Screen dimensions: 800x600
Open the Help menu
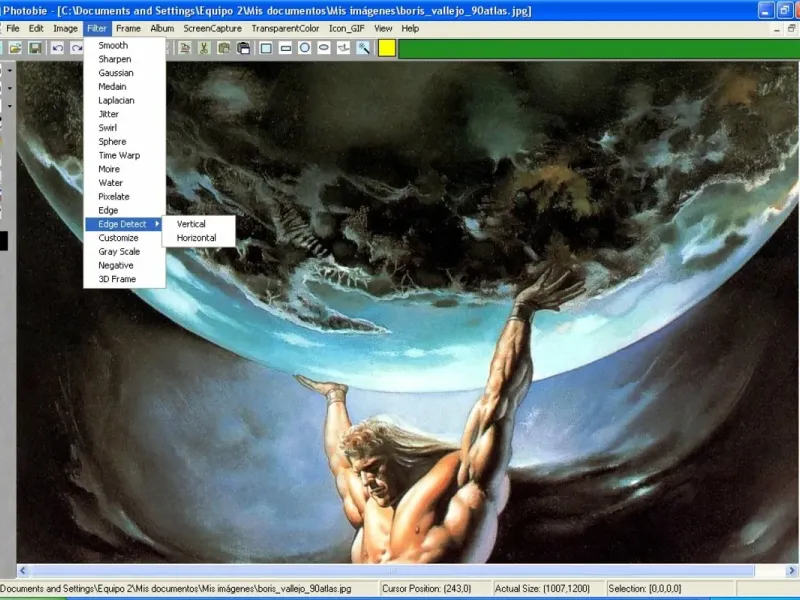(410, 29)
